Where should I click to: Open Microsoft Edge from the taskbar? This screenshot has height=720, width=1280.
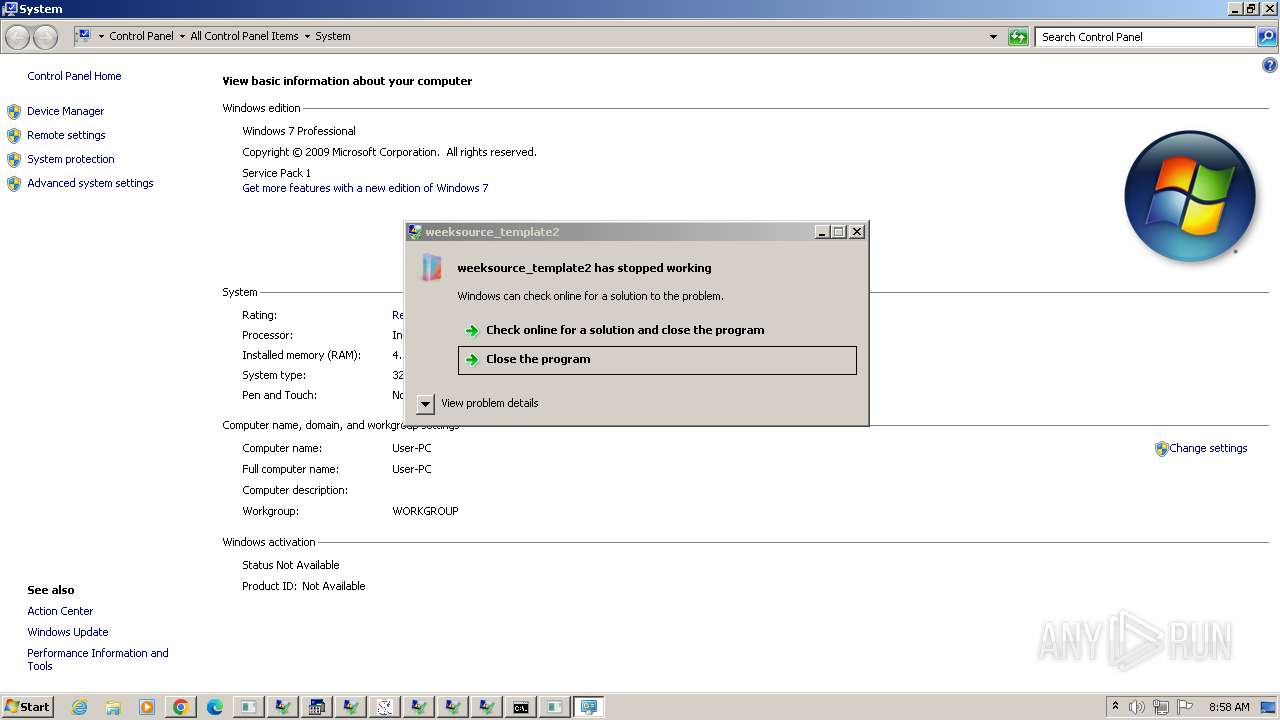215,707
